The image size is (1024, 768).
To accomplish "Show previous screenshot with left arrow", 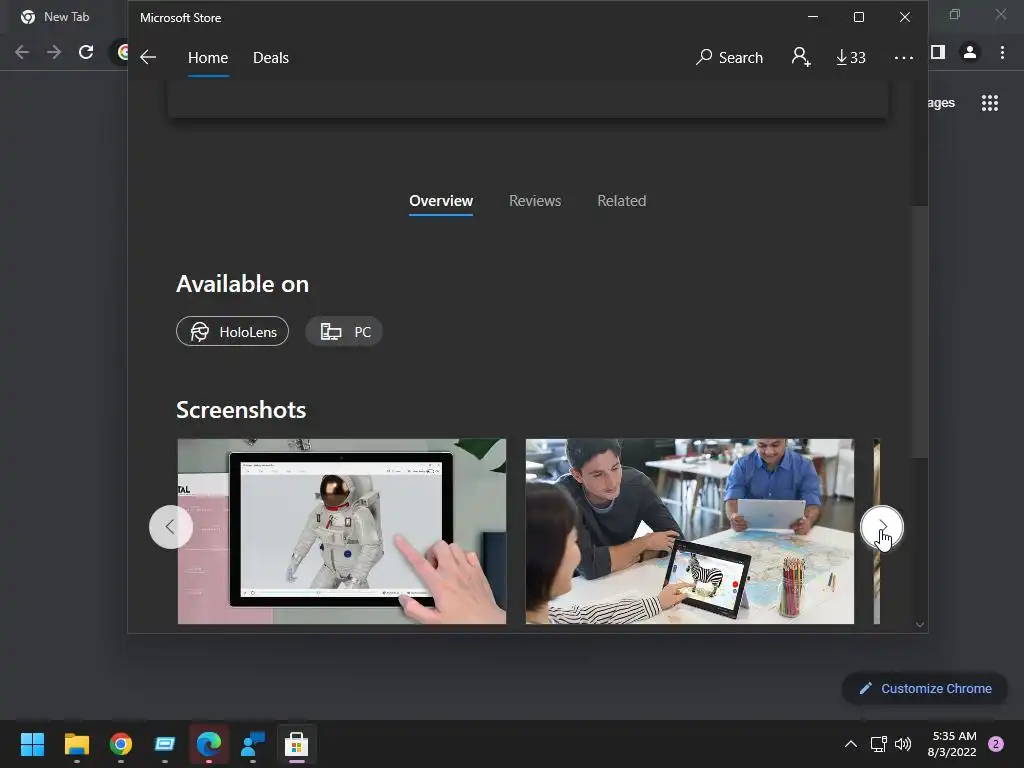I will (170, 527).
